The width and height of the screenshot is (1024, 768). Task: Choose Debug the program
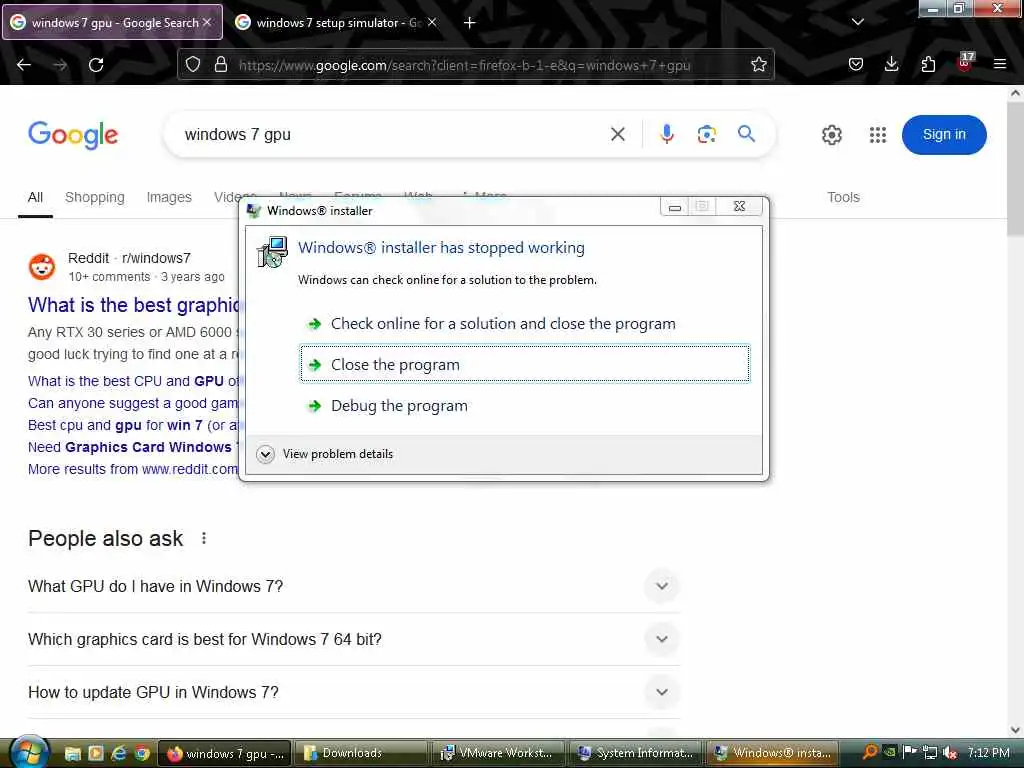coord(524,406)
